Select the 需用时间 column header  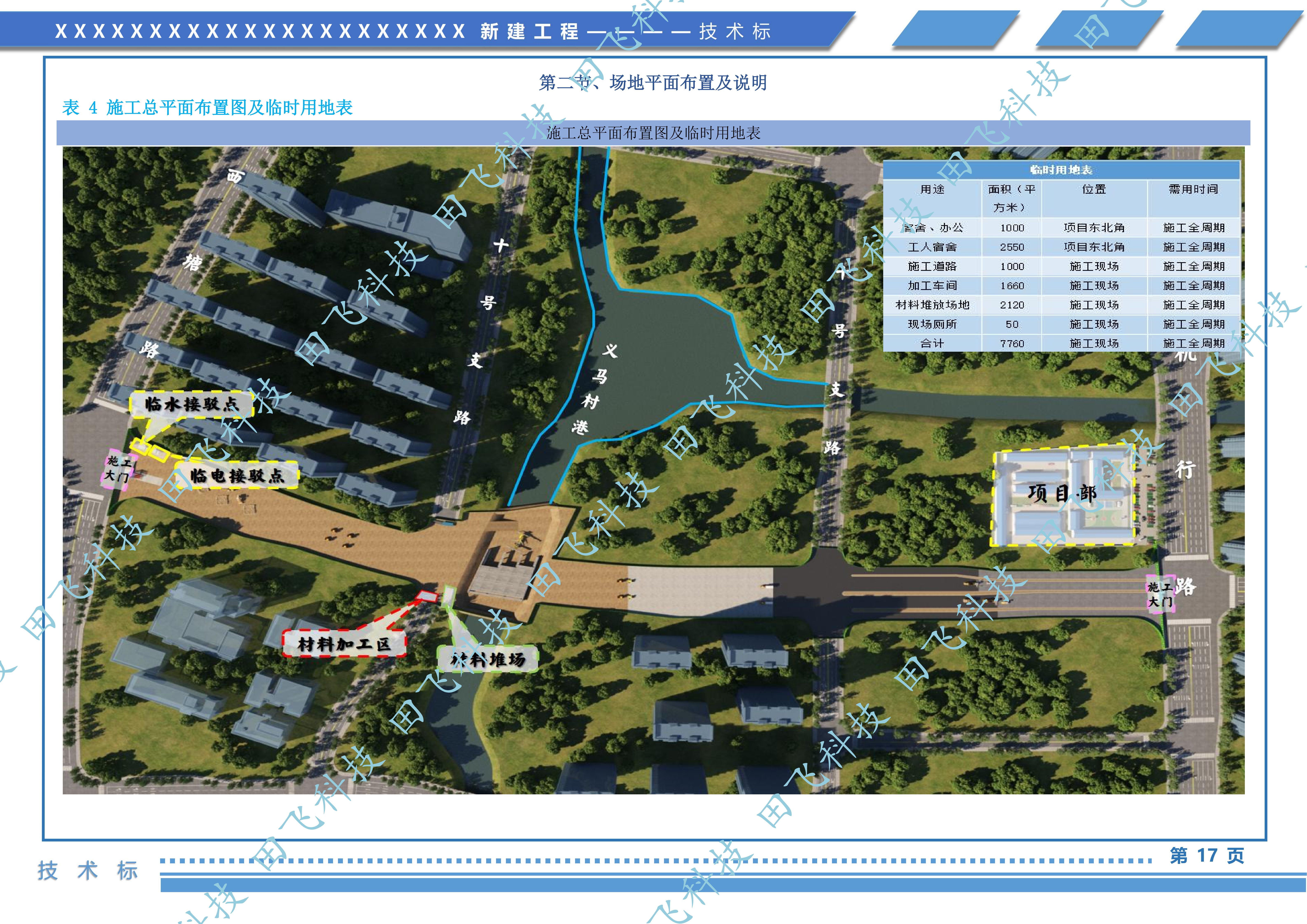tap(1193, 189)
